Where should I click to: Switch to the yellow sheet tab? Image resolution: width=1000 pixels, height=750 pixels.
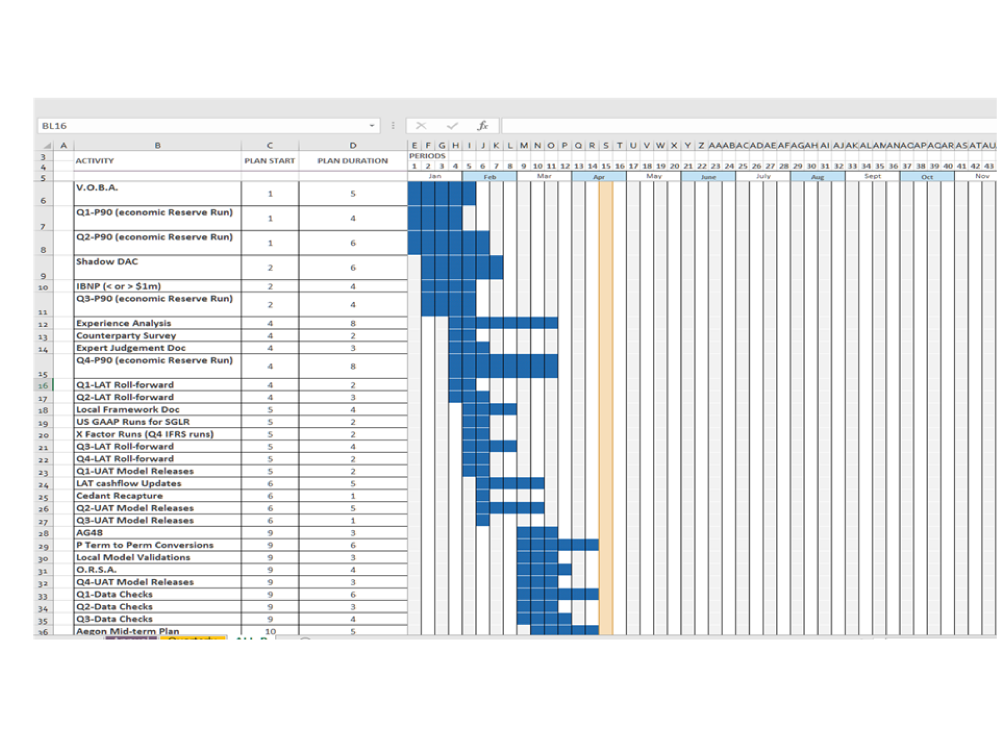(x=192, y=637)
